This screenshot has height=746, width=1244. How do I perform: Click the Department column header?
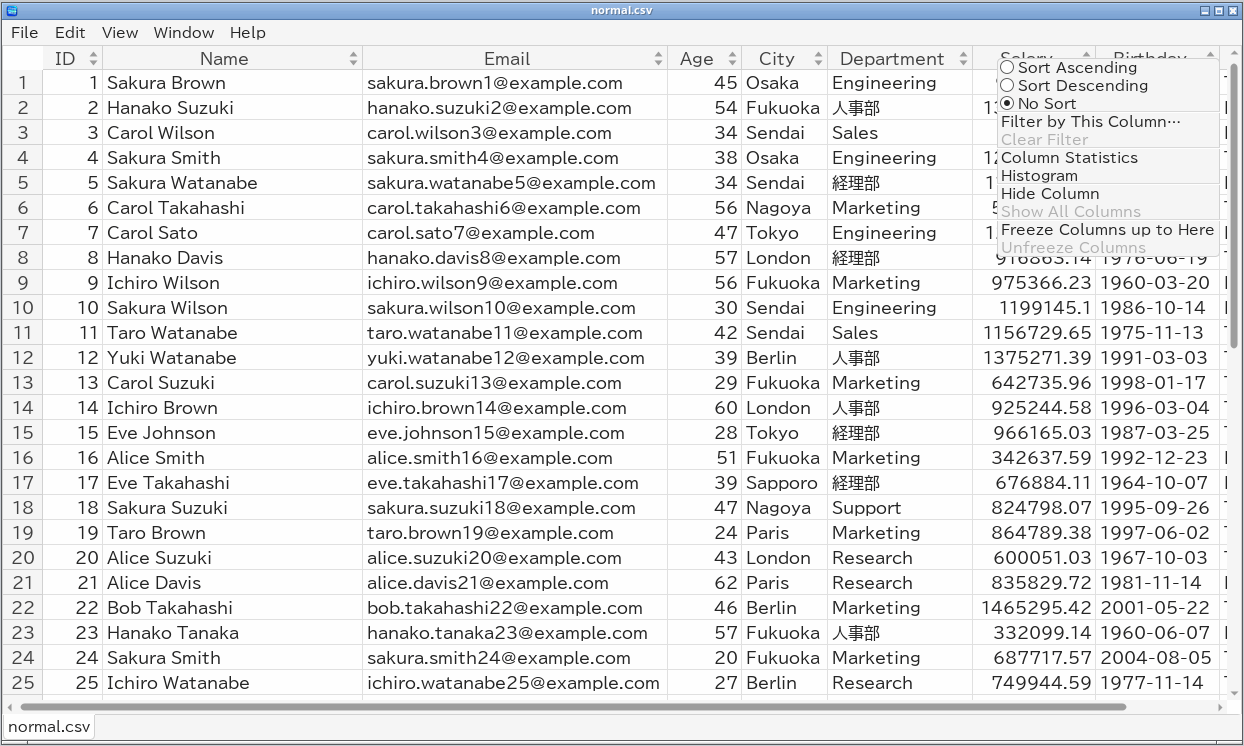coord(900,59)
